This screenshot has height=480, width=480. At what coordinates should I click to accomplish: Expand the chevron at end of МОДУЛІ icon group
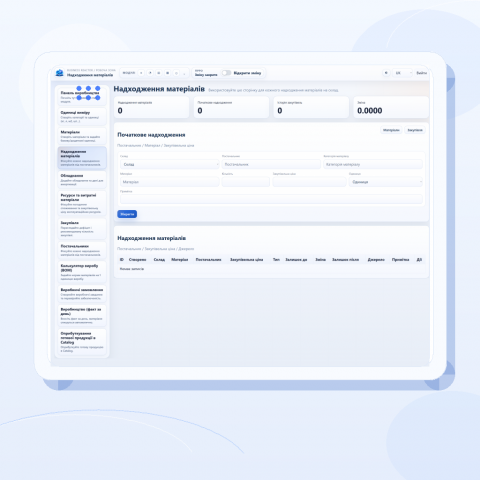click(x=185, y=73)
